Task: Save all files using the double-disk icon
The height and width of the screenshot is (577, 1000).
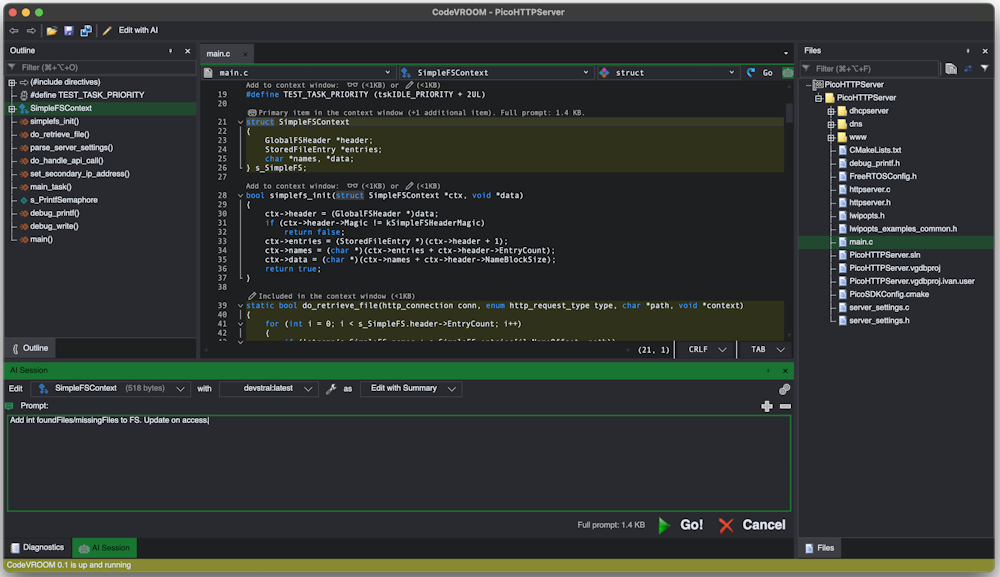Action: tap(85, 31)
